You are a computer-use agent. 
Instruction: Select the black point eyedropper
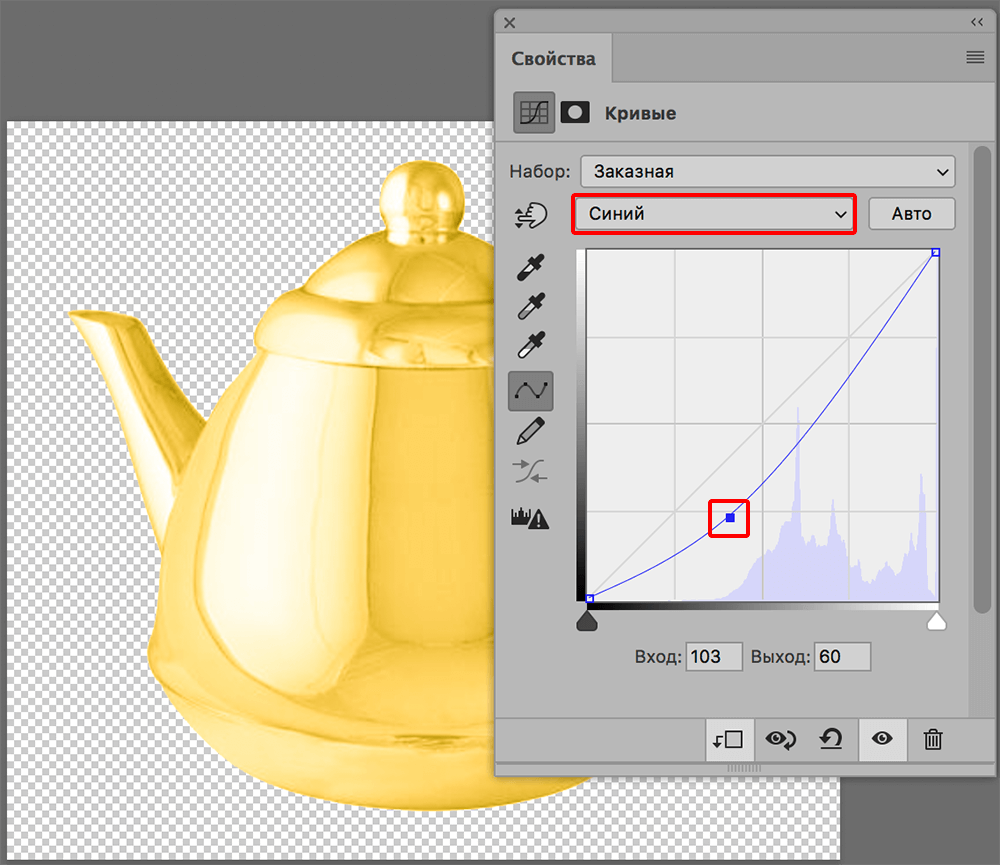[530, 268]
